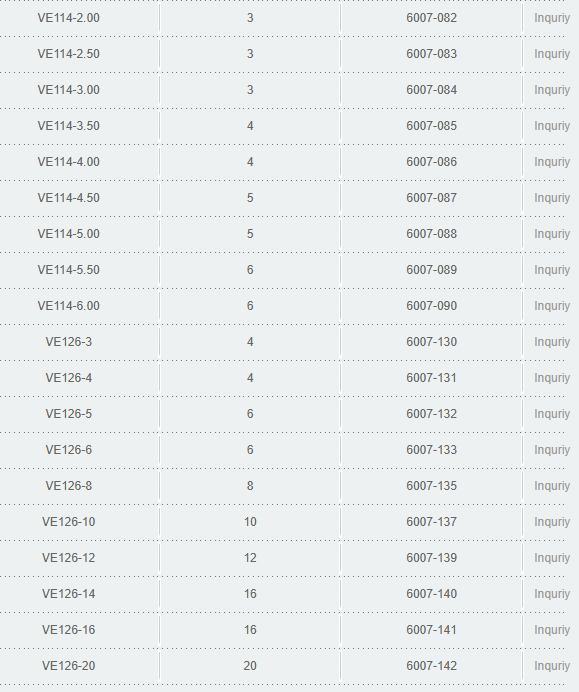Open the Inquriy link for VE126-6
The height and width of the screenshot is (692, 579).
(x=552, y=450)
